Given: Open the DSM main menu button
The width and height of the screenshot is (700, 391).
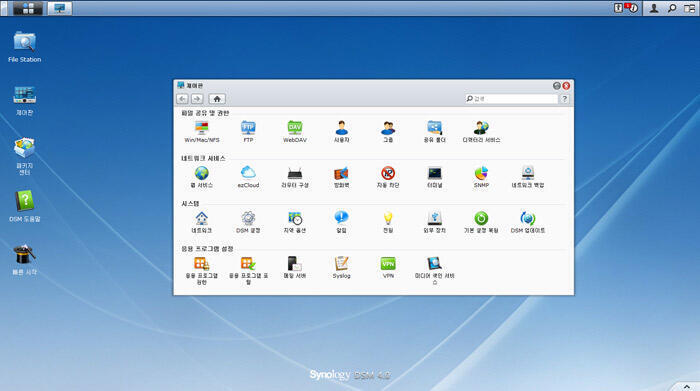Looking at the screenshot, I should 28,8.
